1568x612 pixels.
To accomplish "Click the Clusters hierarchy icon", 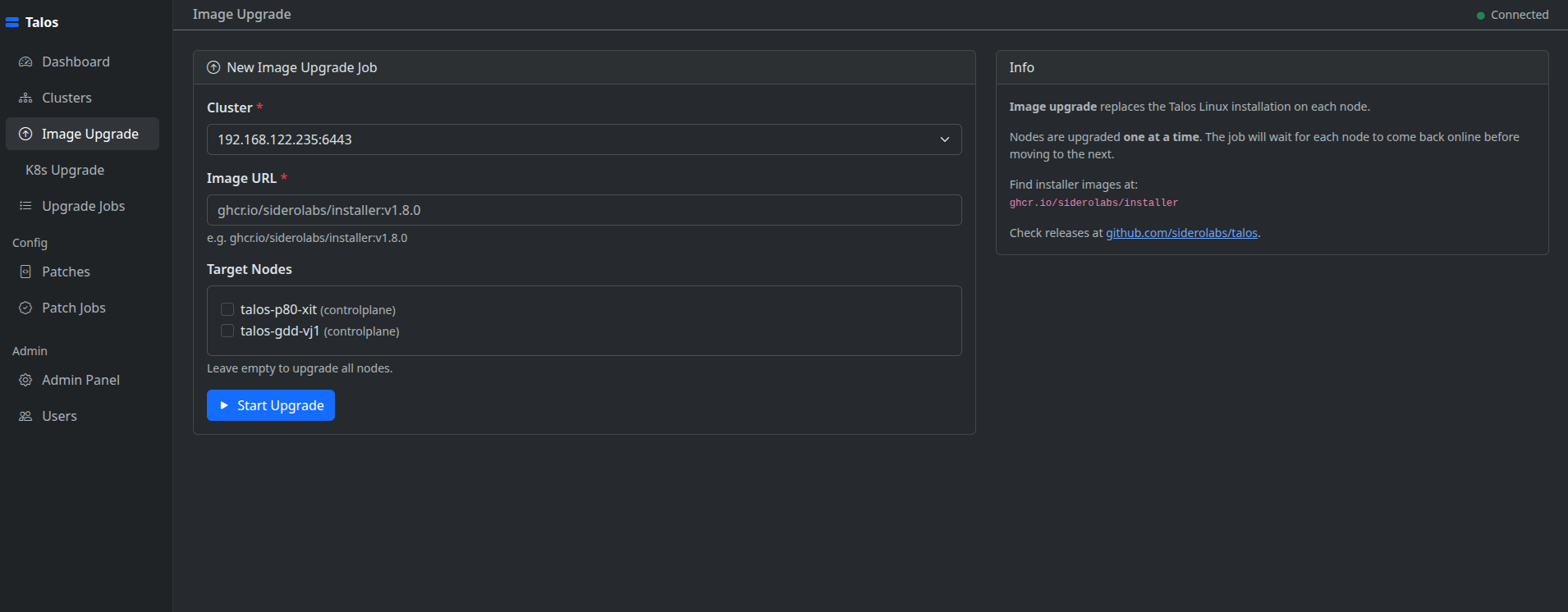I will pyautogui.click(x=25, y=98).
